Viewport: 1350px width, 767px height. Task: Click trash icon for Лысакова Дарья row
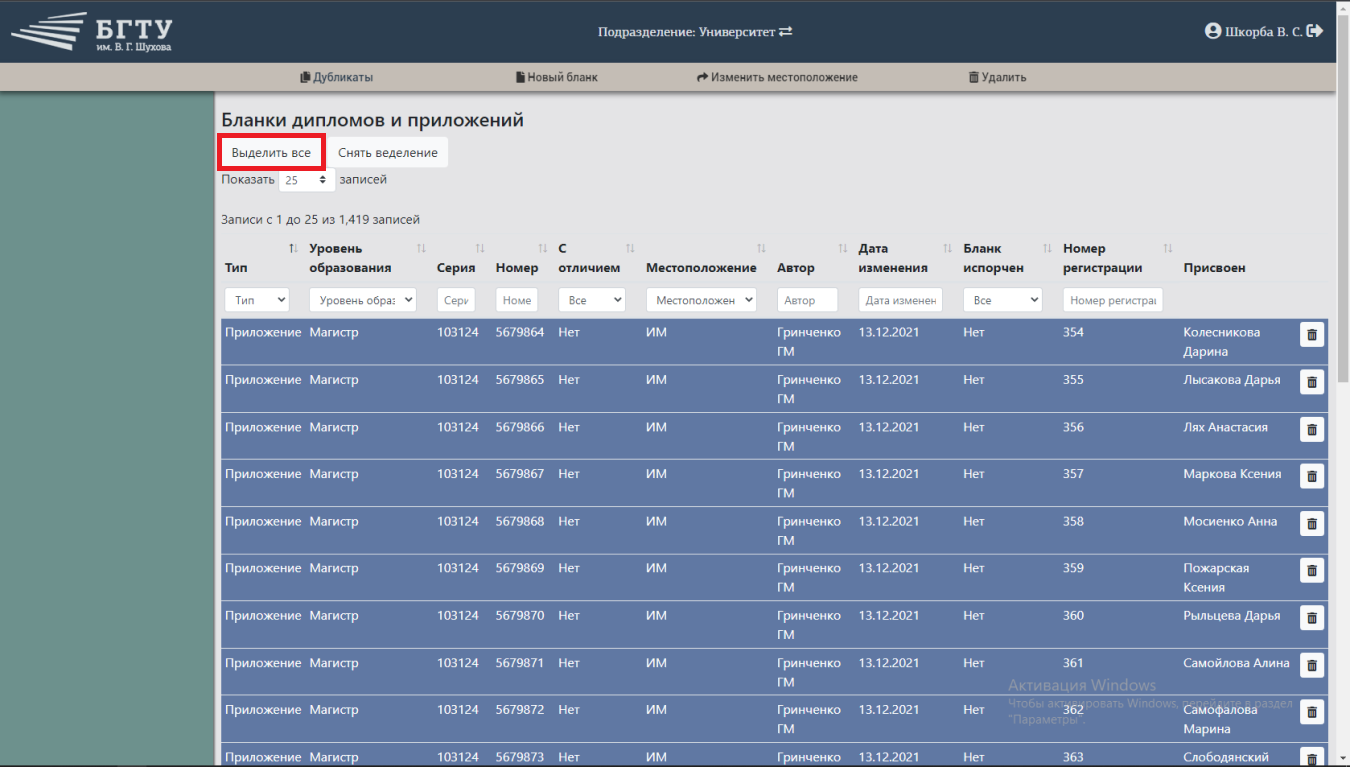pos(1312,382)
